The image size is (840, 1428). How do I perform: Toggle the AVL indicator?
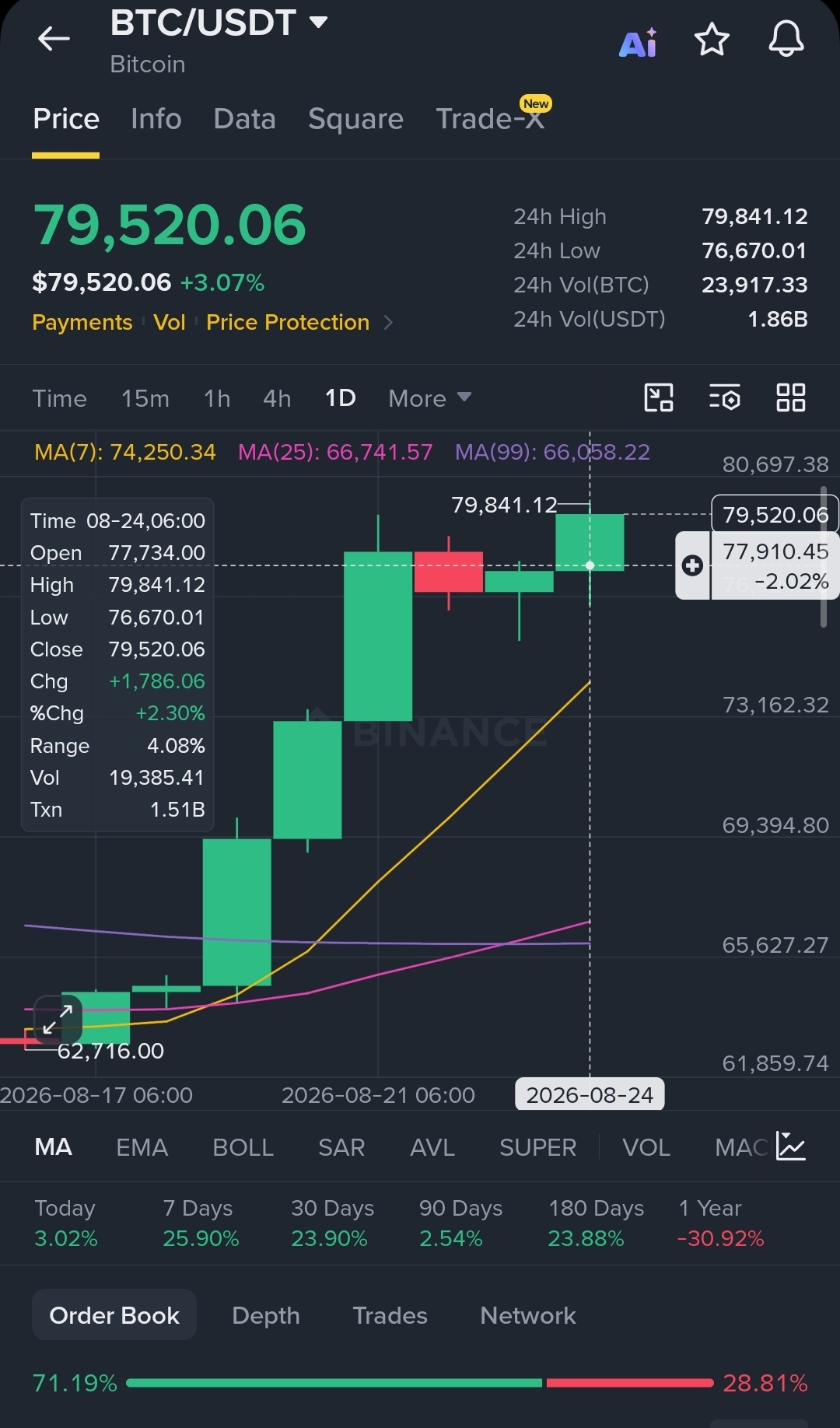pyautogui.click(x=432, y=1147)
